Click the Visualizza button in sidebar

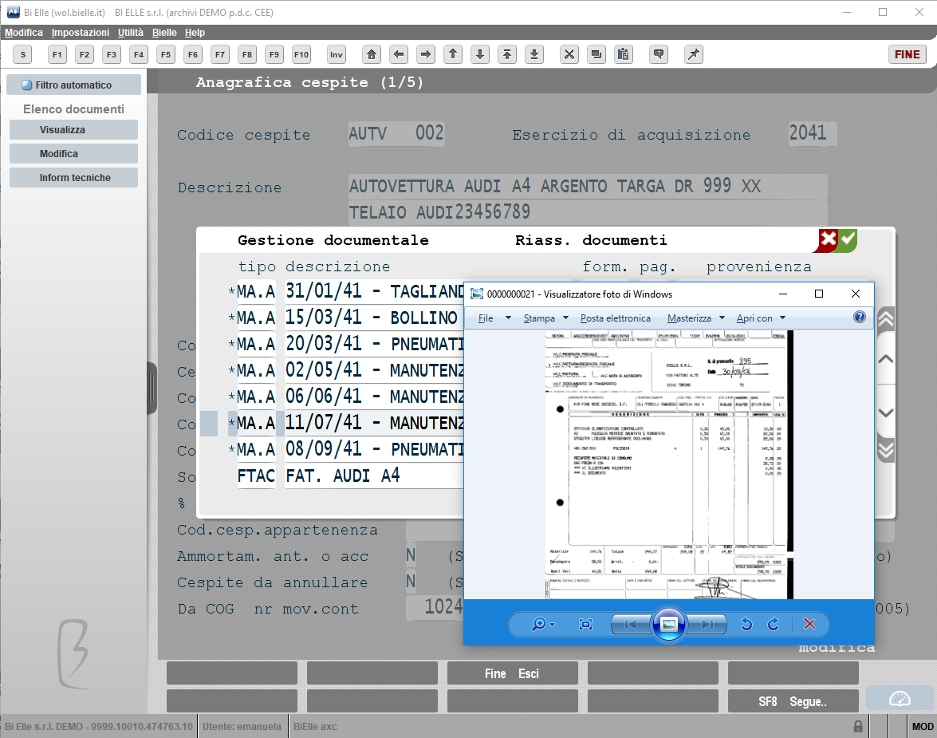coord(74,130)
